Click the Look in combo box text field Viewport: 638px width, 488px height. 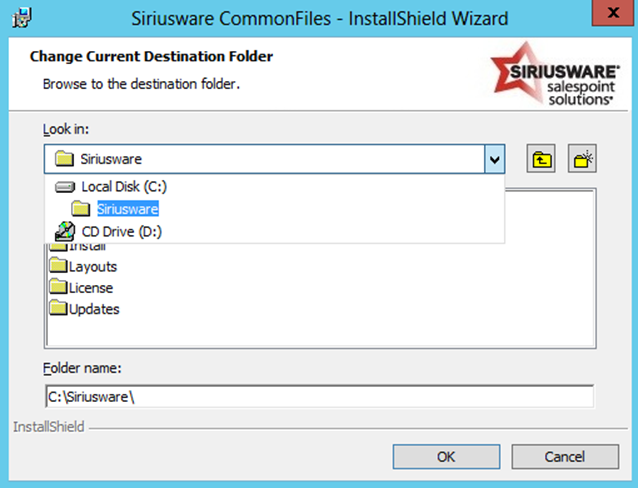(x=270, y=159)
